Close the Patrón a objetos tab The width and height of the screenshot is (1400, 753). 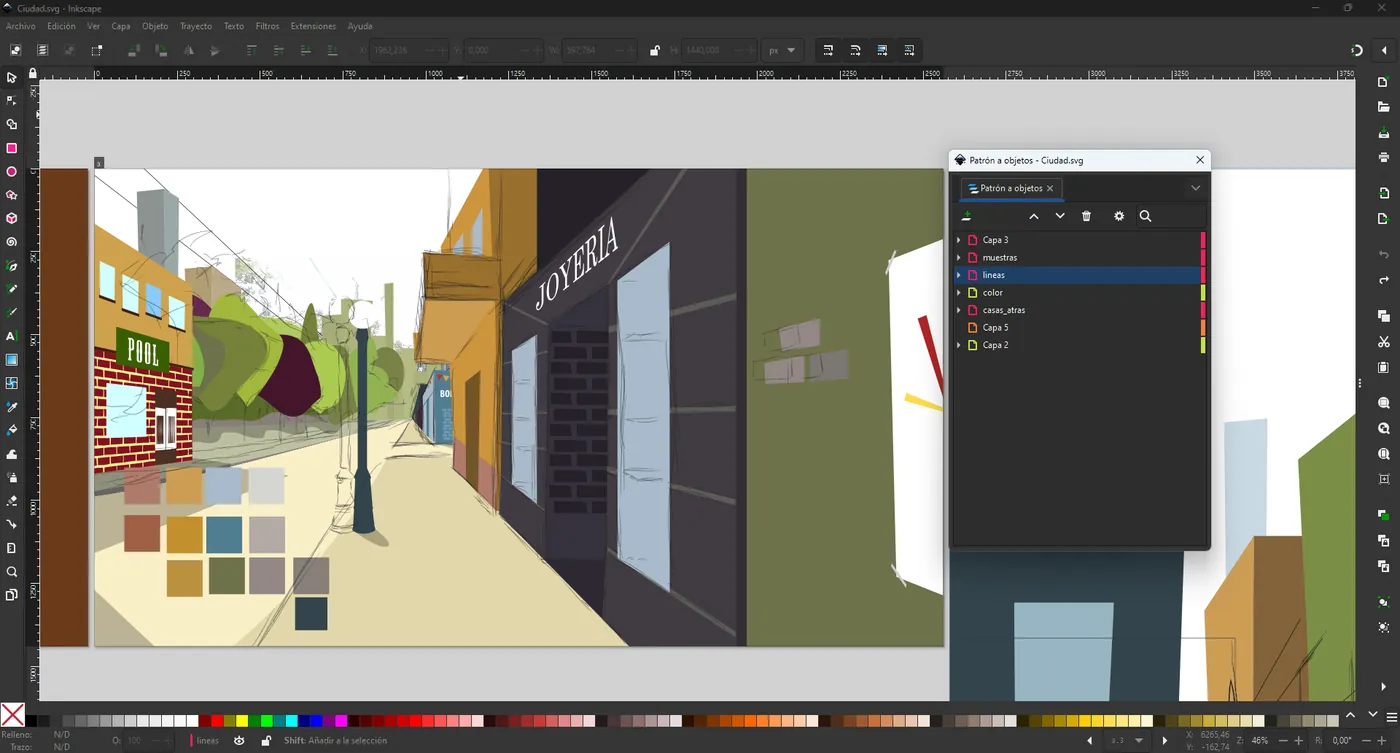1050,188
